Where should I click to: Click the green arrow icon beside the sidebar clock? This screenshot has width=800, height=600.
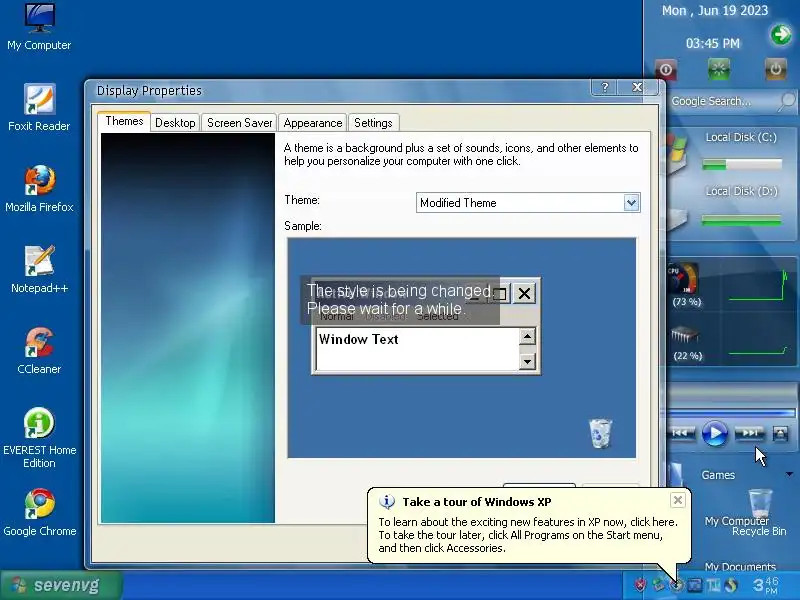click(781, 35)
